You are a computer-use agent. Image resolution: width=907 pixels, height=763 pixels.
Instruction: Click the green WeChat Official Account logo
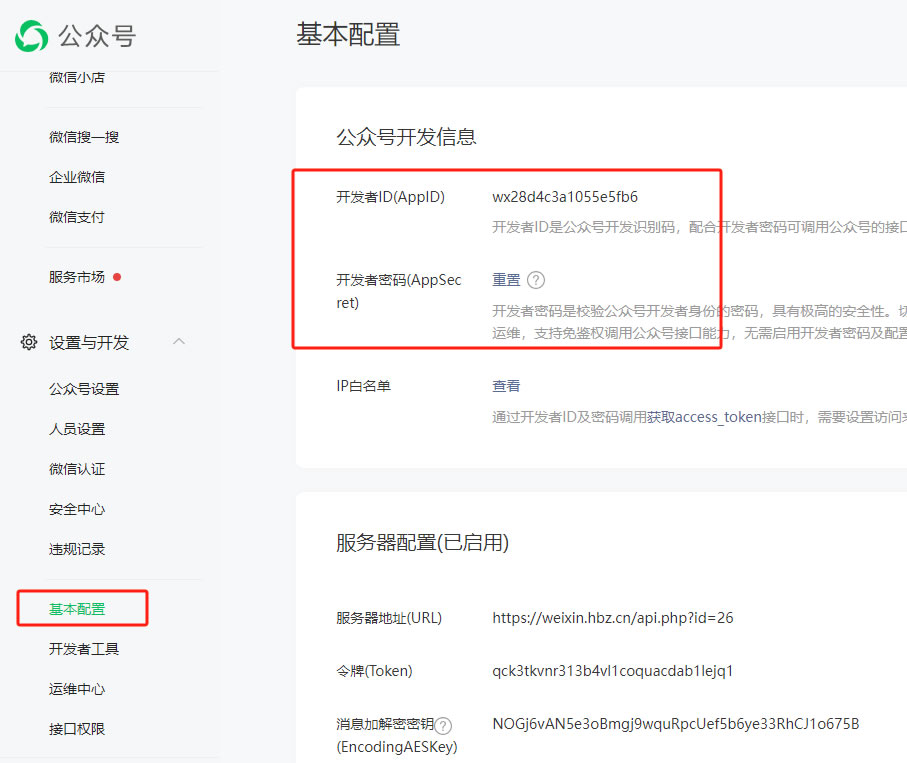click(31, 36)
